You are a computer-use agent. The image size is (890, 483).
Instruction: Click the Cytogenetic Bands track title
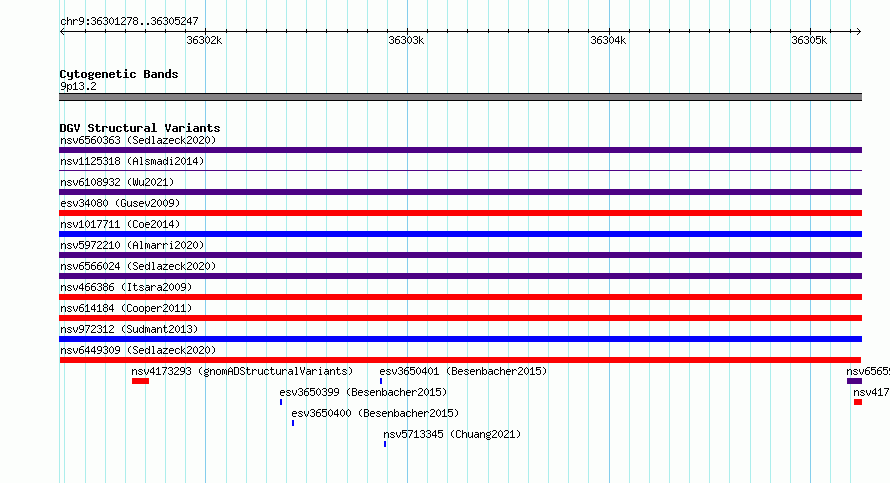pyautogui.click(x=119, y=74)
